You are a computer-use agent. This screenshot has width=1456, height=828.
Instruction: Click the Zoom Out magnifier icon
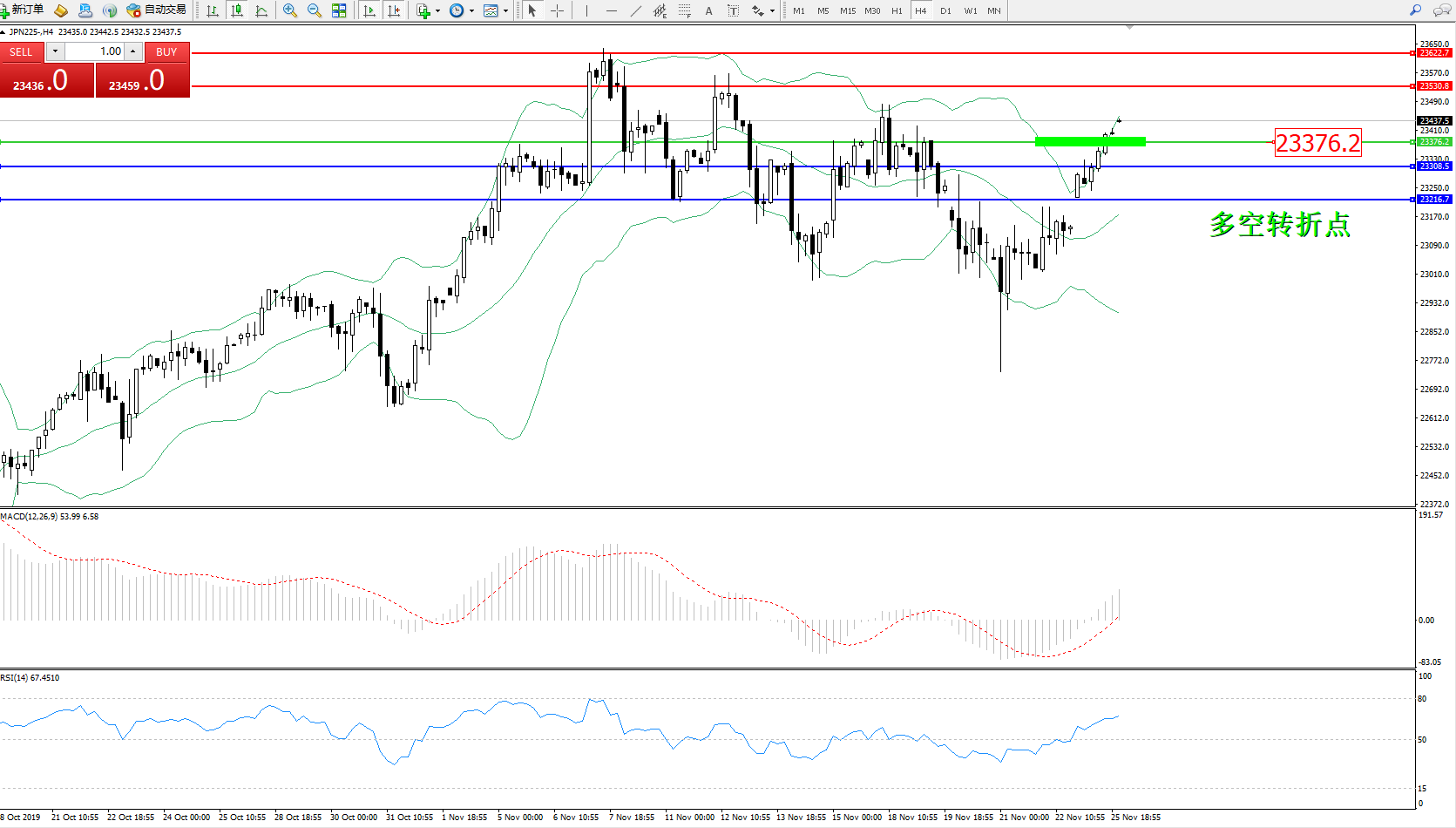[315, 10]
